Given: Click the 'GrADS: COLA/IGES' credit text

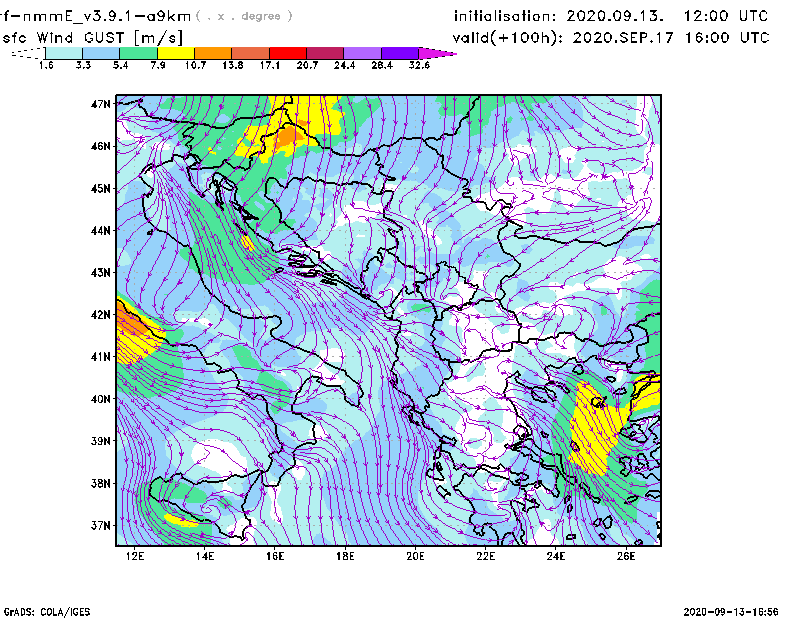Looking at the screenshot, I should tap(47, 612).
